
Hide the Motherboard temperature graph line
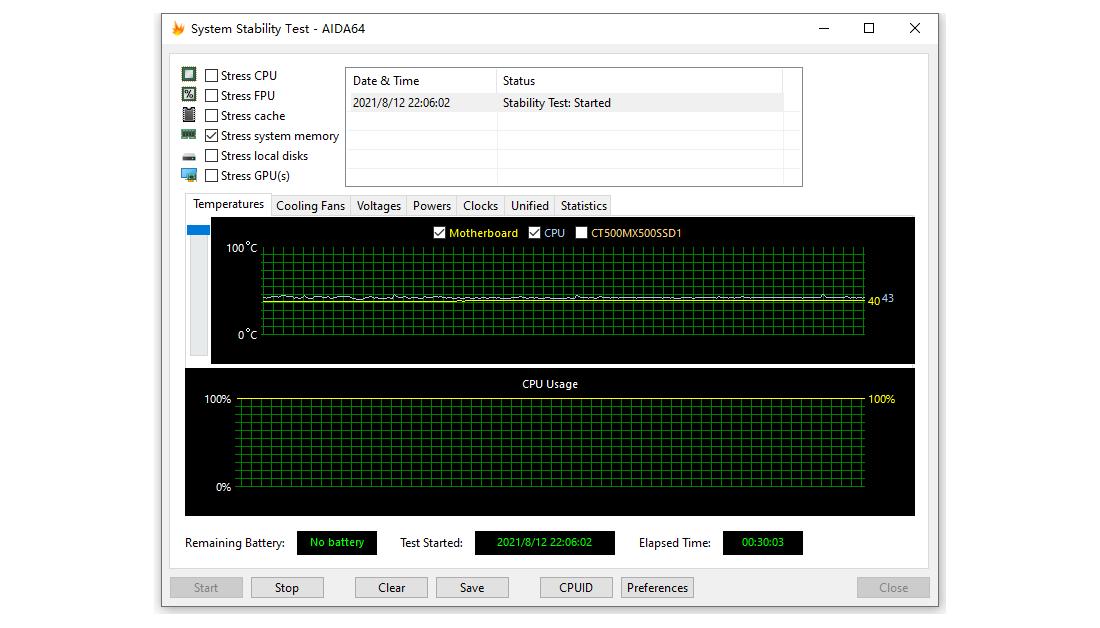439,233
